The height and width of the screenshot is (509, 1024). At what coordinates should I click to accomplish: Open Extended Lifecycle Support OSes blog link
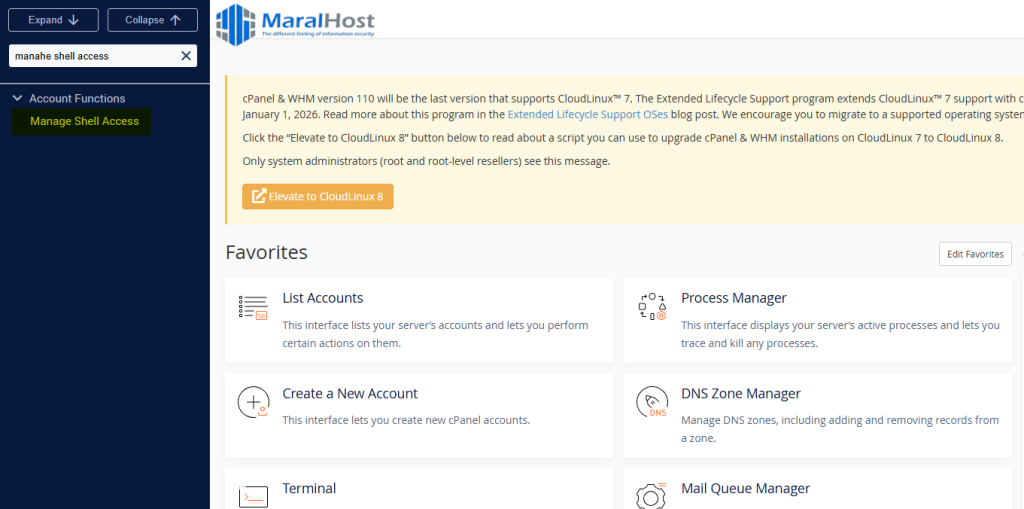tap(587, 115)
